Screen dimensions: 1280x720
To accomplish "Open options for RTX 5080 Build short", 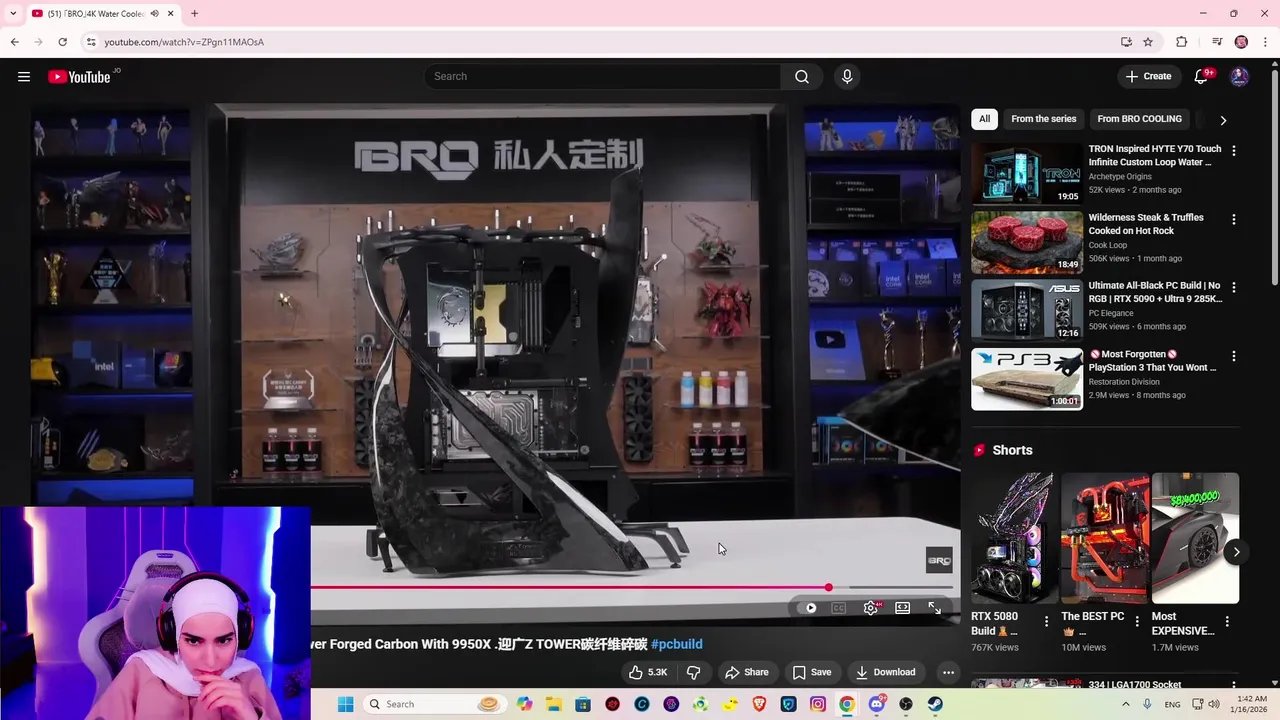I will [1047, 621].
